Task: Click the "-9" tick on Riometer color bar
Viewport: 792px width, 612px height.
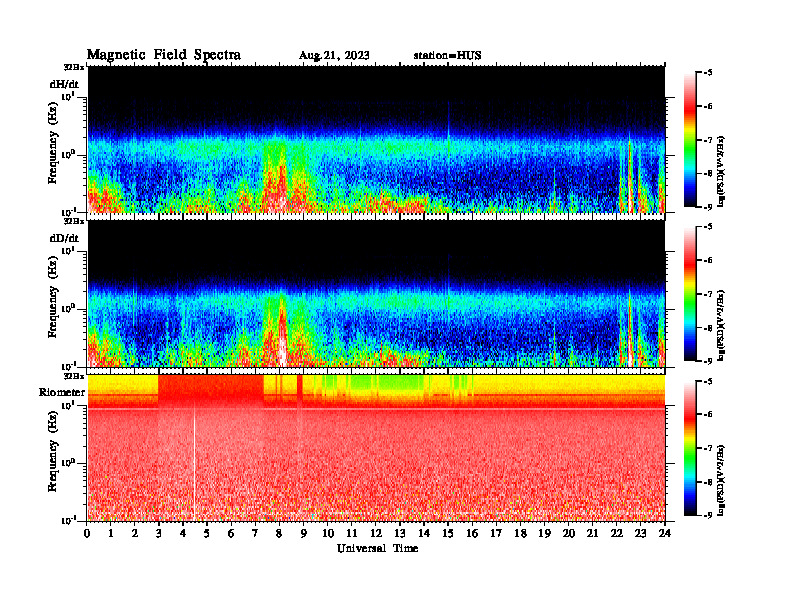Action: [708, 515]
